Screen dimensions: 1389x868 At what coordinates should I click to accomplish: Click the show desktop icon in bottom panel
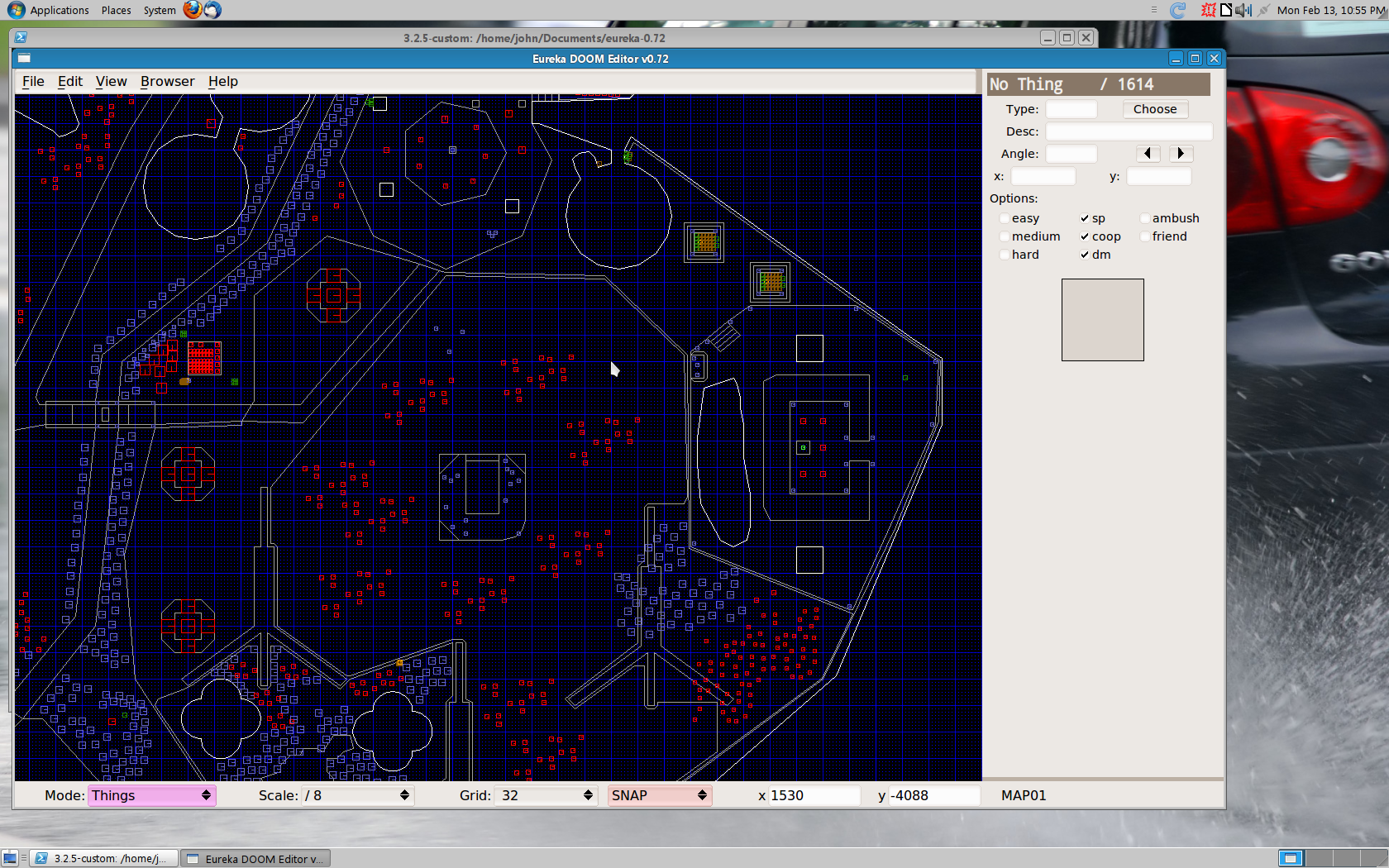pos(10,859)
